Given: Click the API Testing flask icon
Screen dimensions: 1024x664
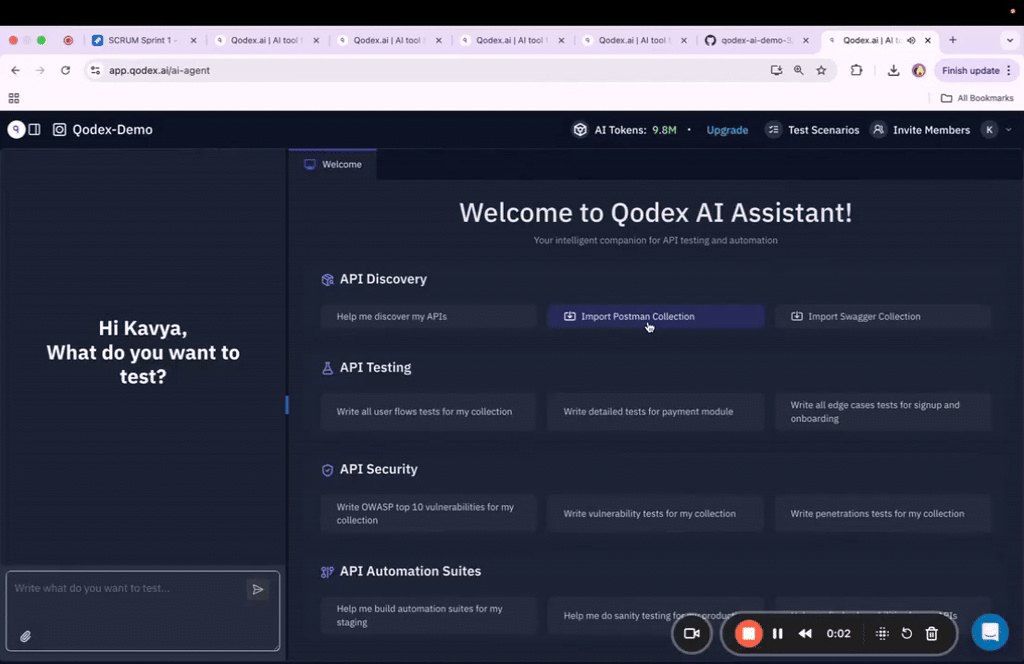Looking at the screenshot, I should pos(327,368).
